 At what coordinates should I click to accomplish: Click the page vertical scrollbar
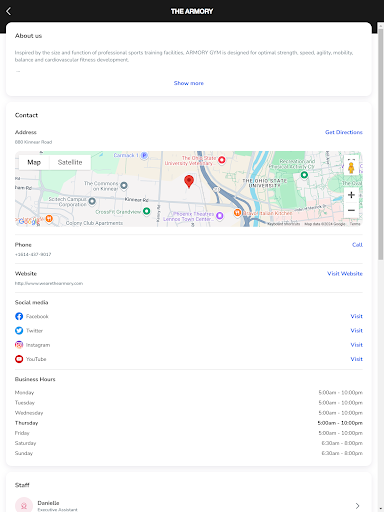[381, 144]
